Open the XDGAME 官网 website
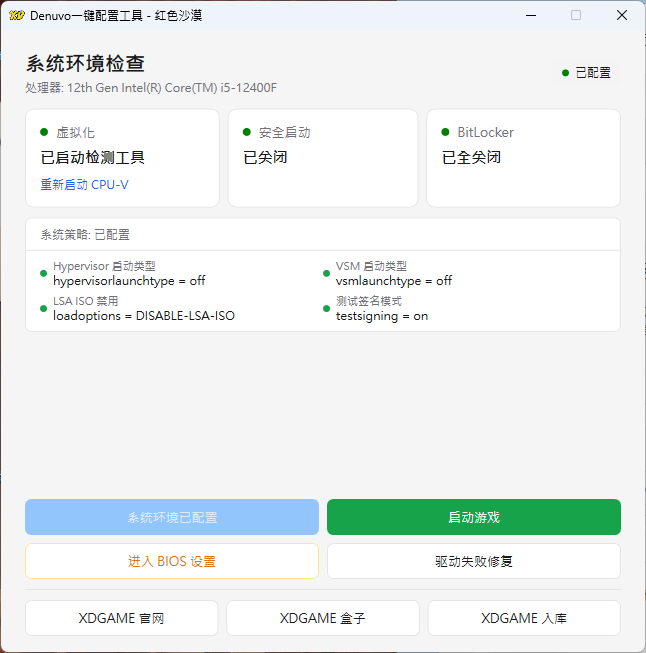Screen dimensions: 646x653 (x=121, y=618)
